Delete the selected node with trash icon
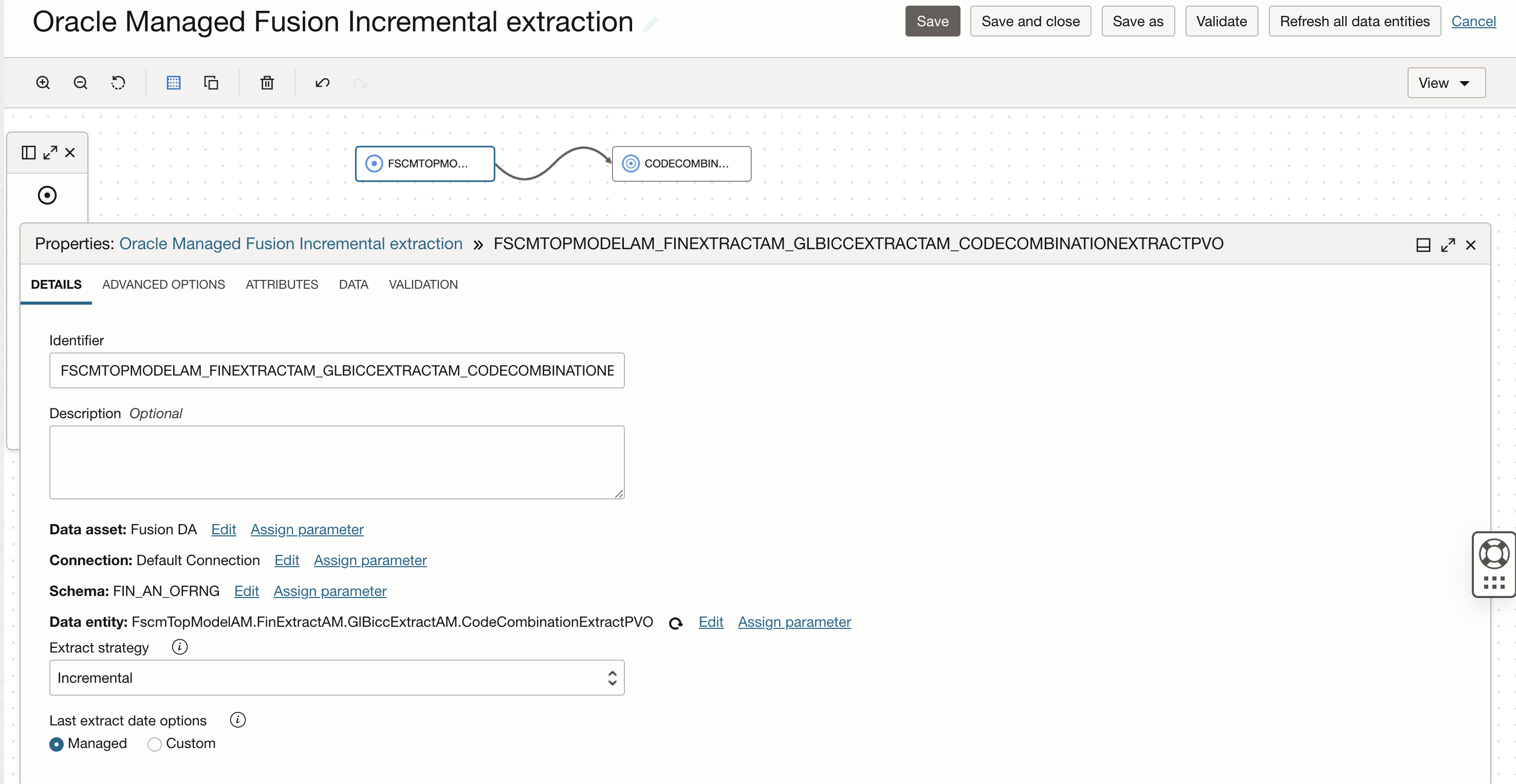 267,82
